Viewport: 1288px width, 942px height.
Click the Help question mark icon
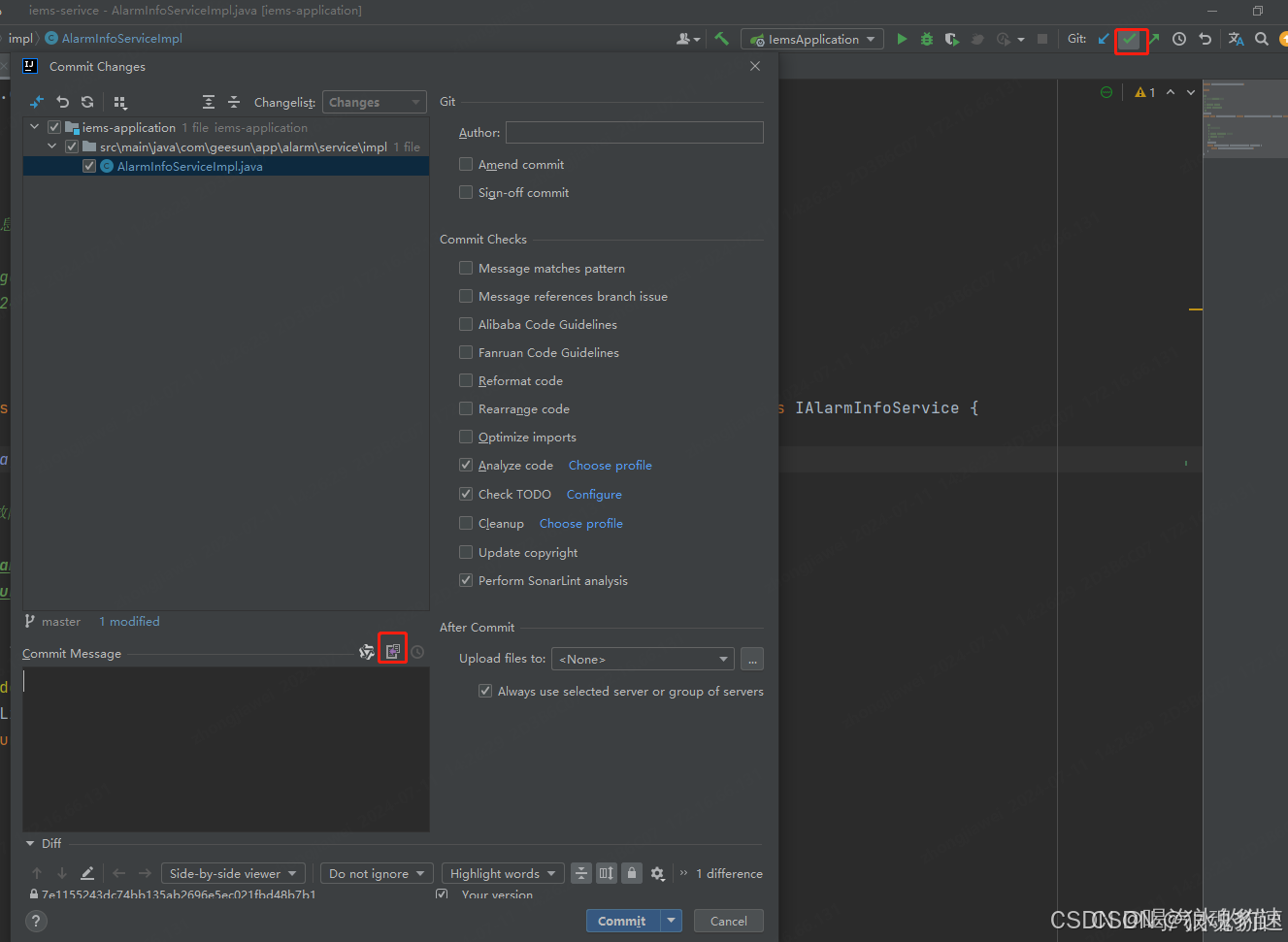point(35,922)
